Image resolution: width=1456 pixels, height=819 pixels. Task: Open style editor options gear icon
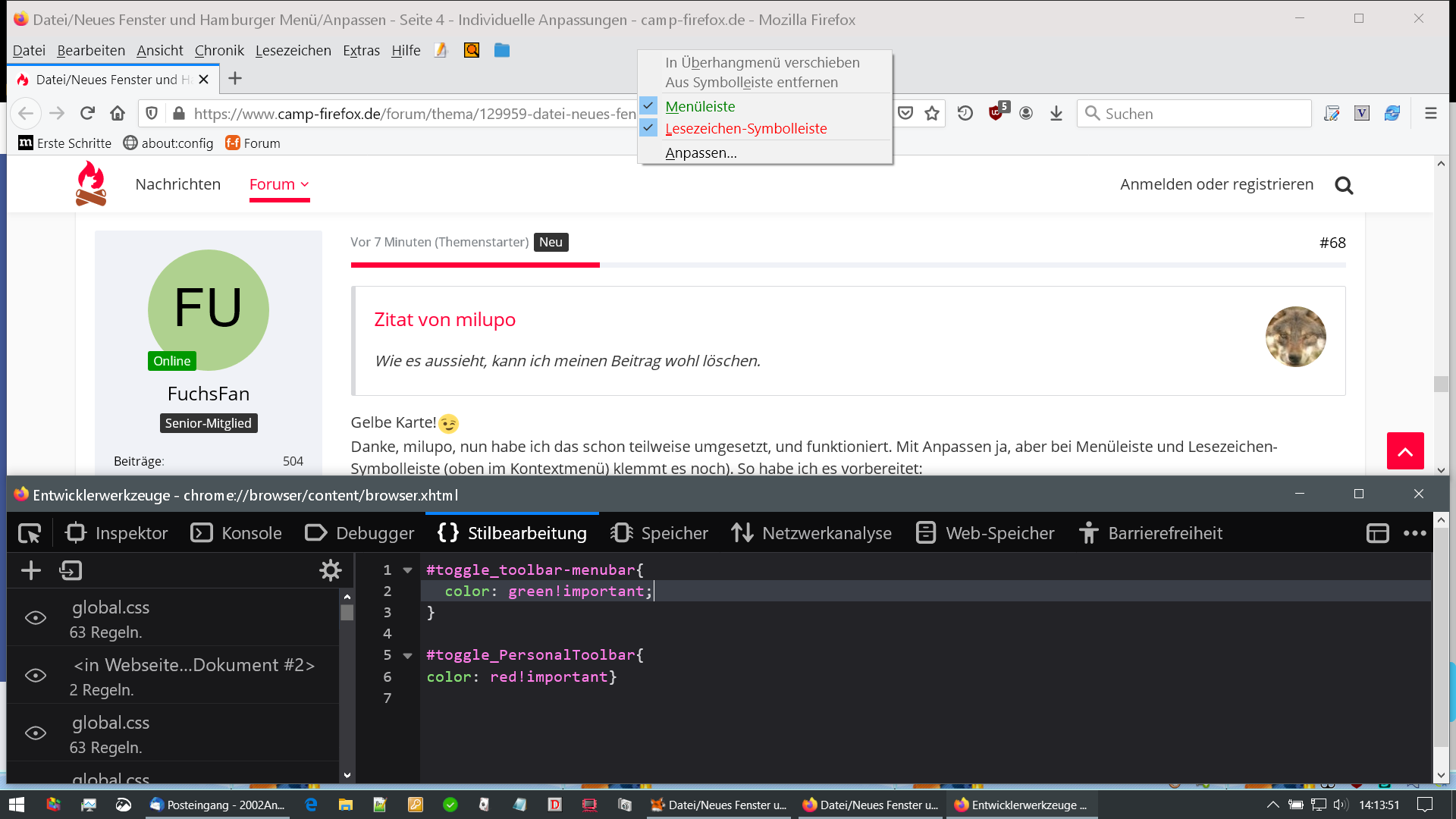[331, 570]
